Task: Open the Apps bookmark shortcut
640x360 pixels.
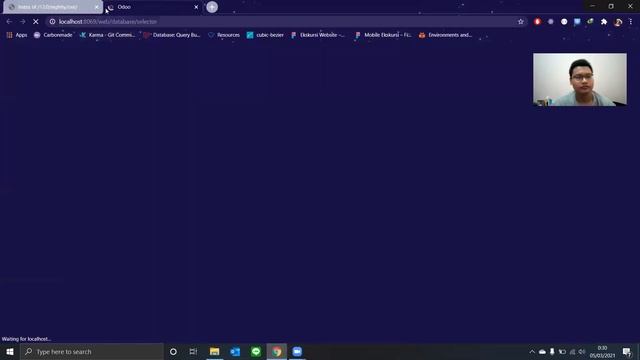Action: 17,35
